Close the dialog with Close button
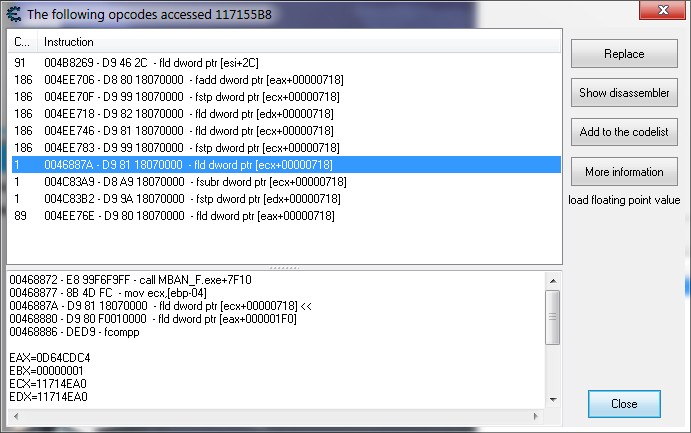Image resolution: width=691 pixels, height=433 pixels. point(624,404)
